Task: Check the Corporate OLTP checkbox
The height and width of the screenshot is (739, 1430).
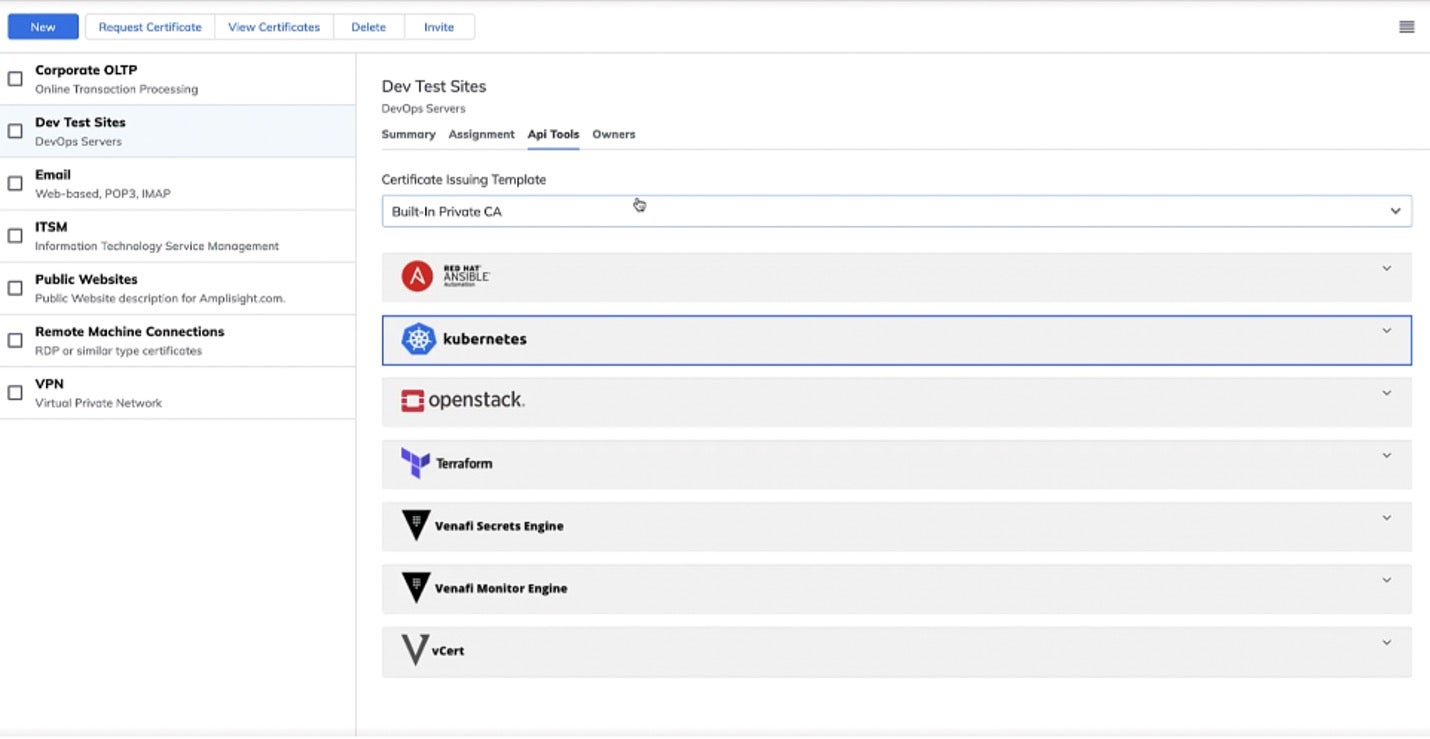Action: coord(15,79)
